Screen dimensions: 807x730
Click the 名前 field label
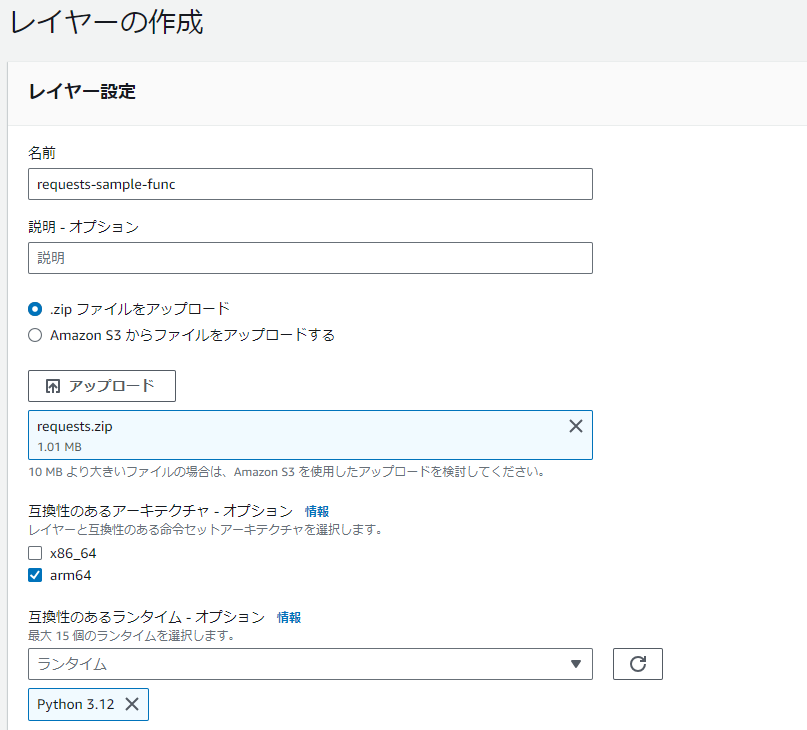(x=42, y=153)
